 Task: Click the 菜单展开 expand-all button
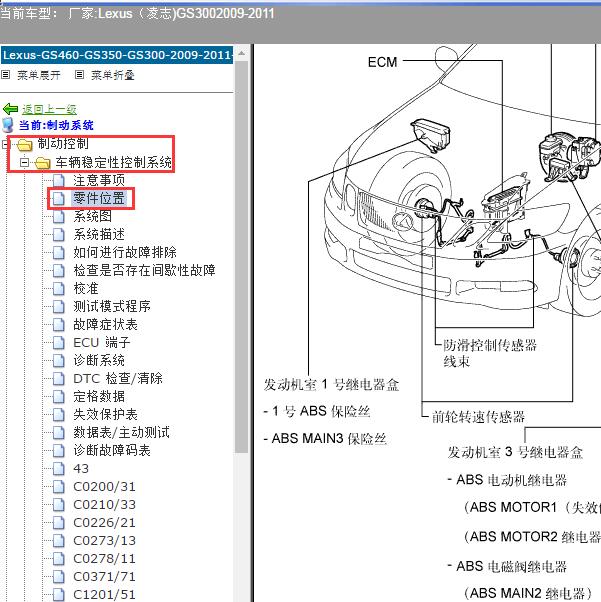(39, 75)
